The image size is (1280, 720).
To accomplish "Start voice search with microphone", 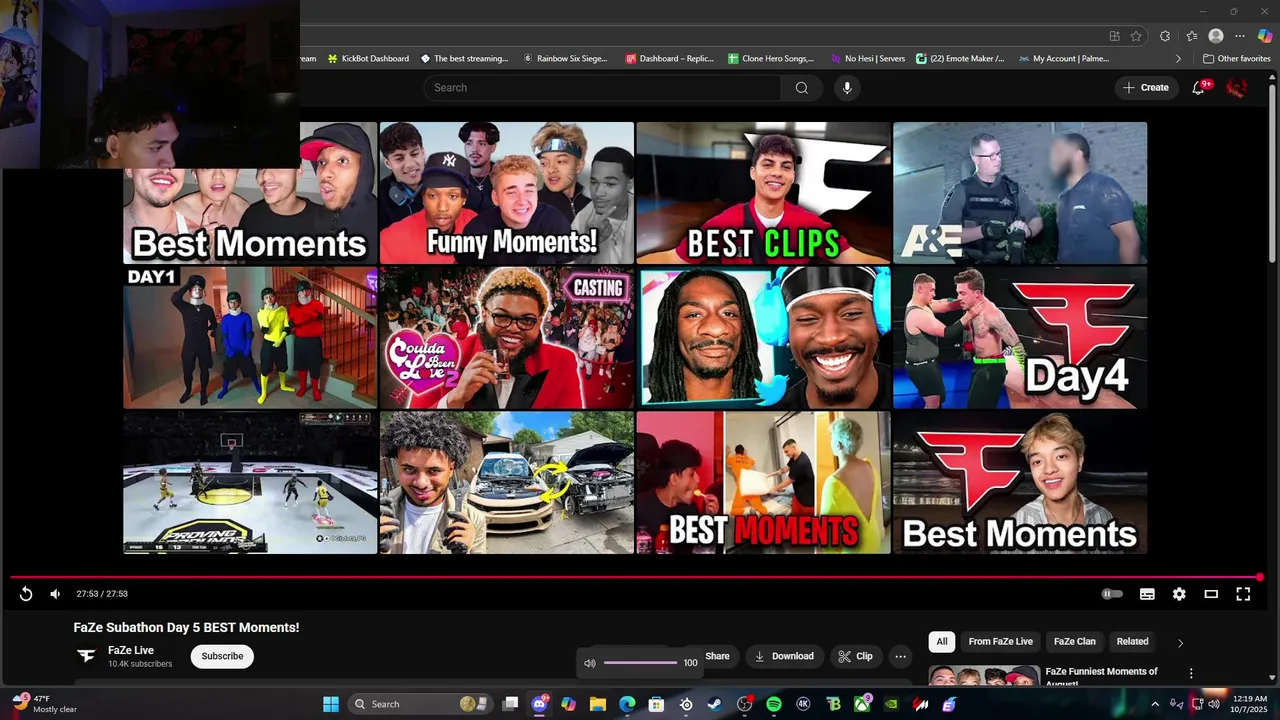I will pos(847,88).
